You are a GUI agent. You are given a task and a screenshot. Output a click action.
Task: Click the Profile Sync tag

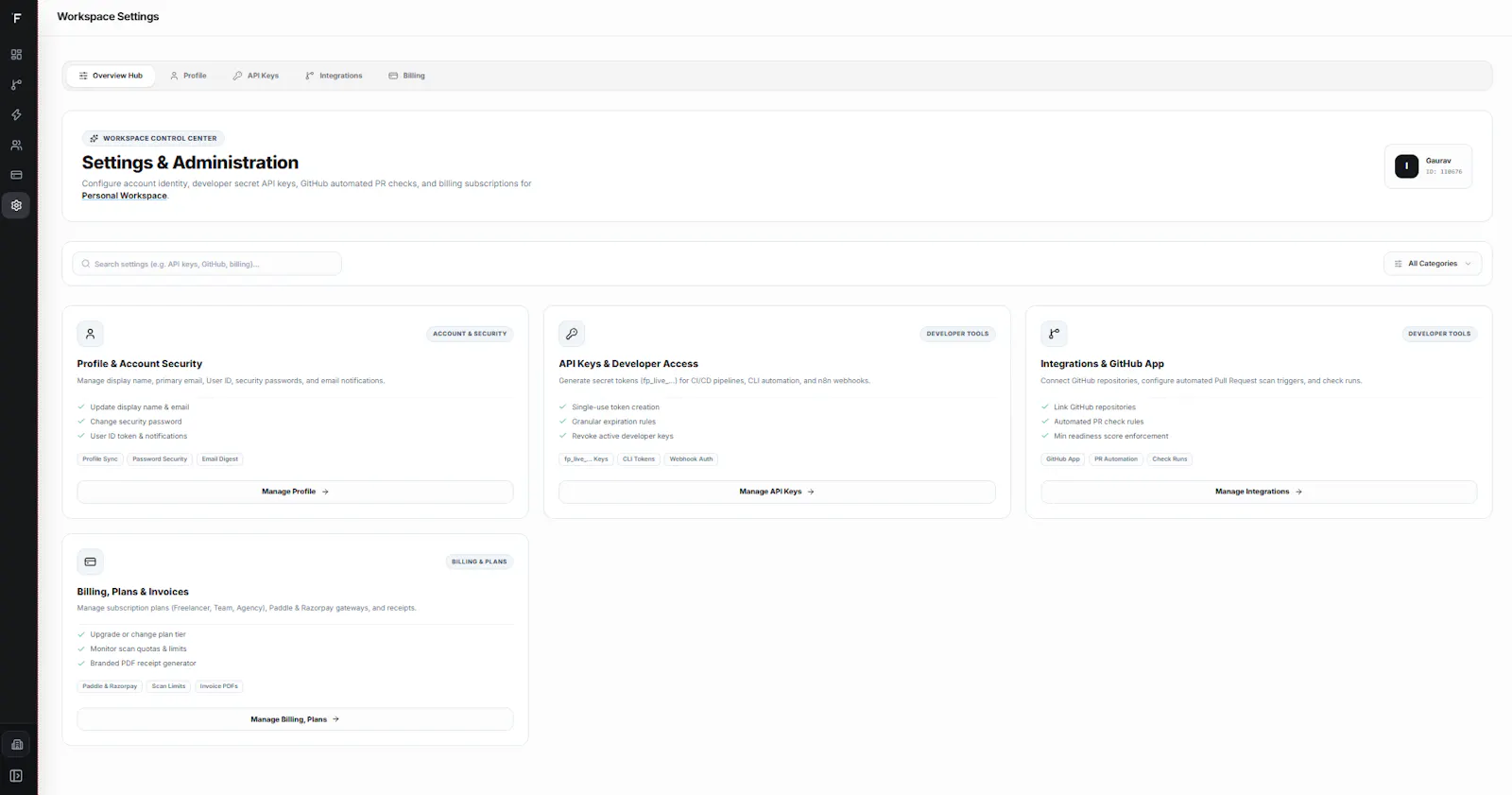point(100,459)
